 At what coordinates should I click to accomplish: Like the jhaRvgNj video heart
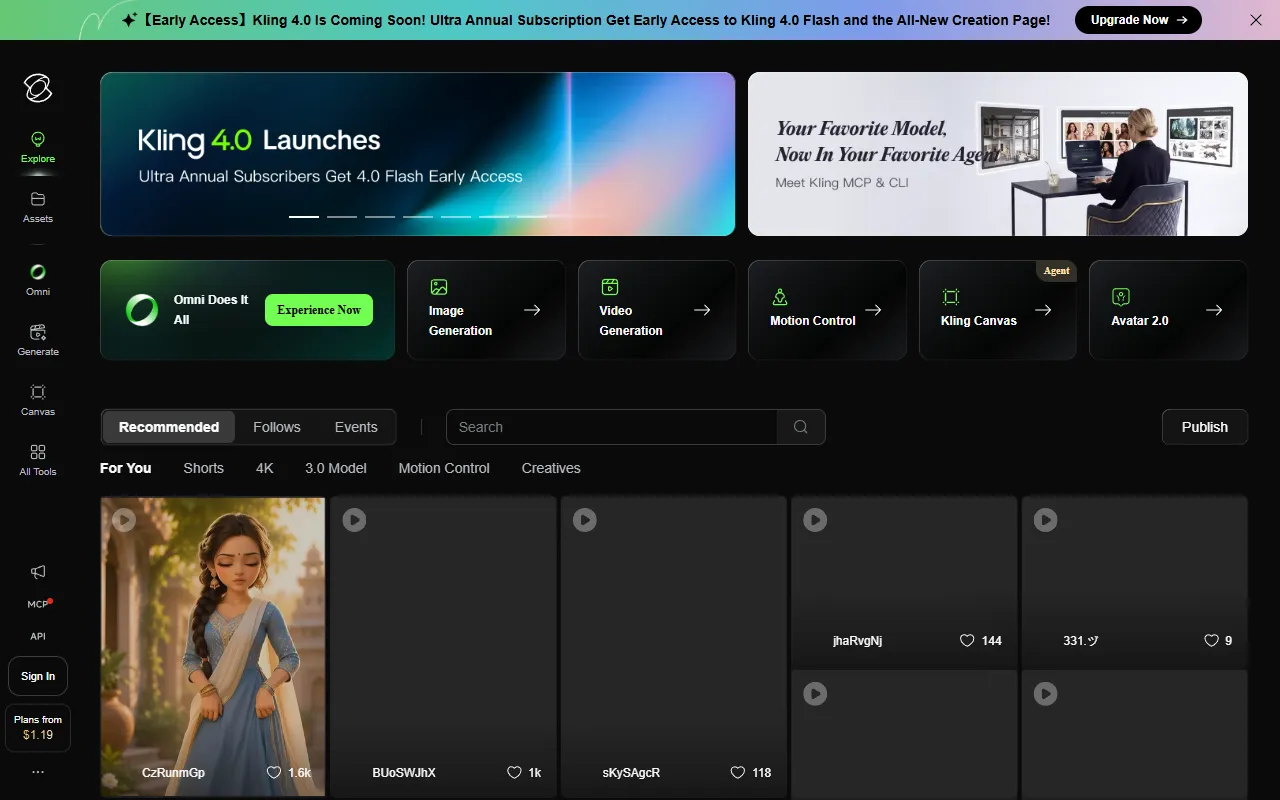point(967,641)
